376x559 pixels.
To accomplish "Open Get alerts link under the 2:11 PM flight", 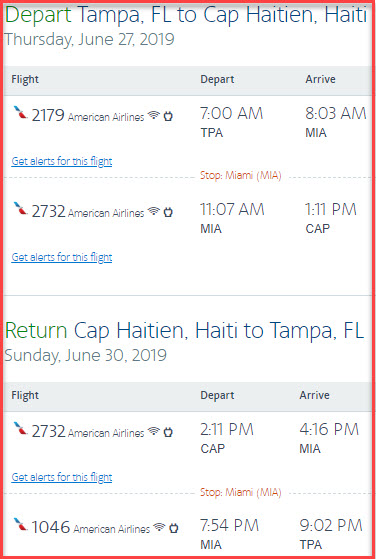I will point(62,477).
